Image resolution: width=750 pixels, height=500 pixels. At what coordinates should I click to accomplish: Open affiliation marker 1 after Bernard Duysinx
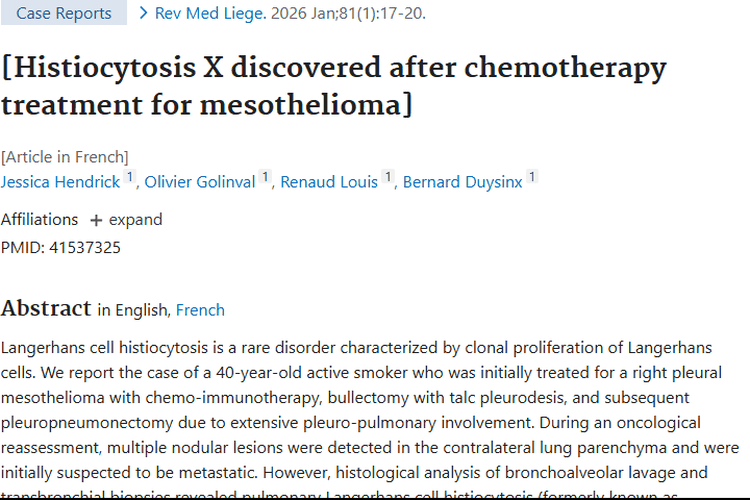tap(533, 178)
